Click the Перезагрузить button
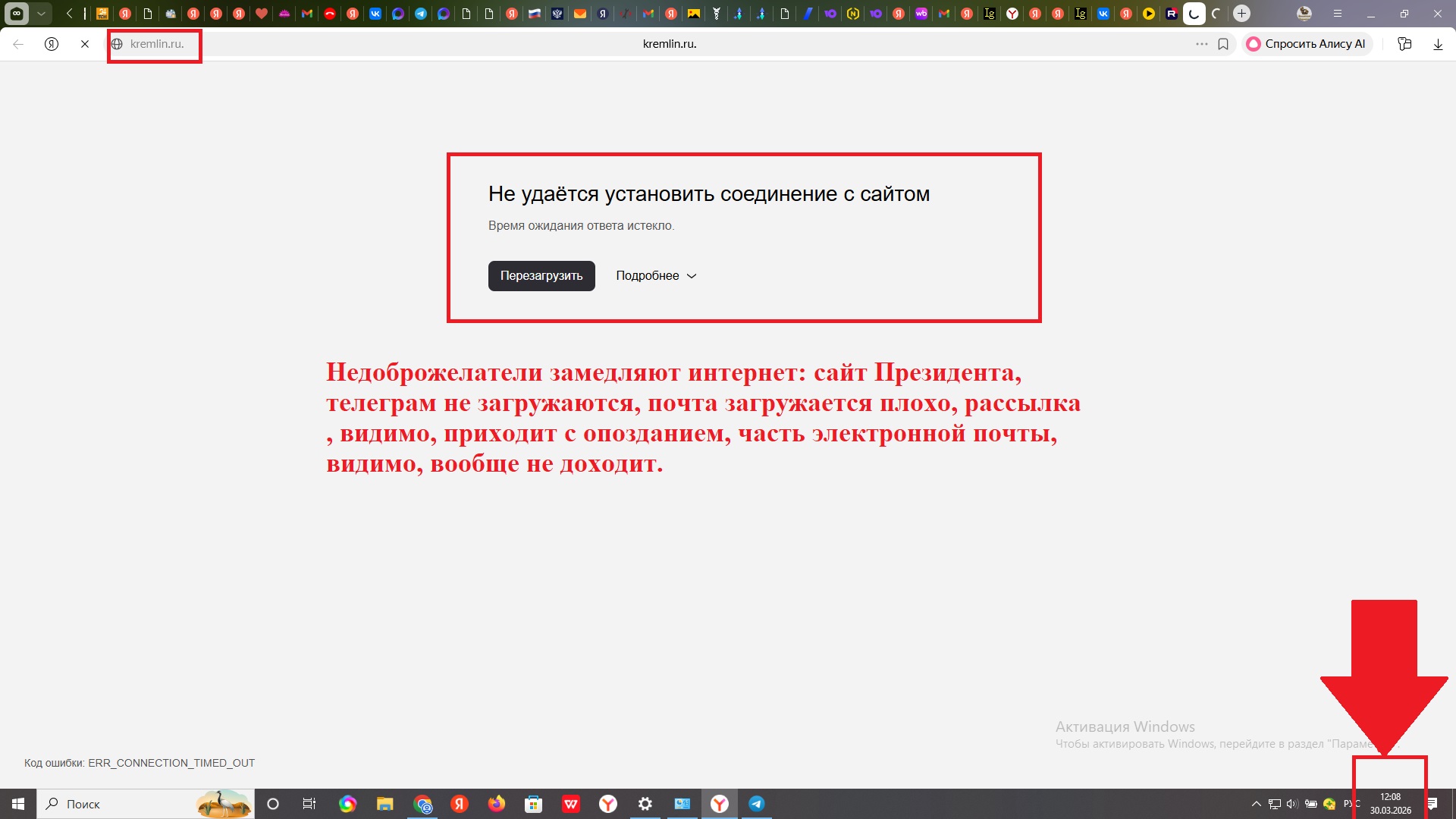Image resolution: width=1456 pixels, height=819 pixels. tap(541, 276)
